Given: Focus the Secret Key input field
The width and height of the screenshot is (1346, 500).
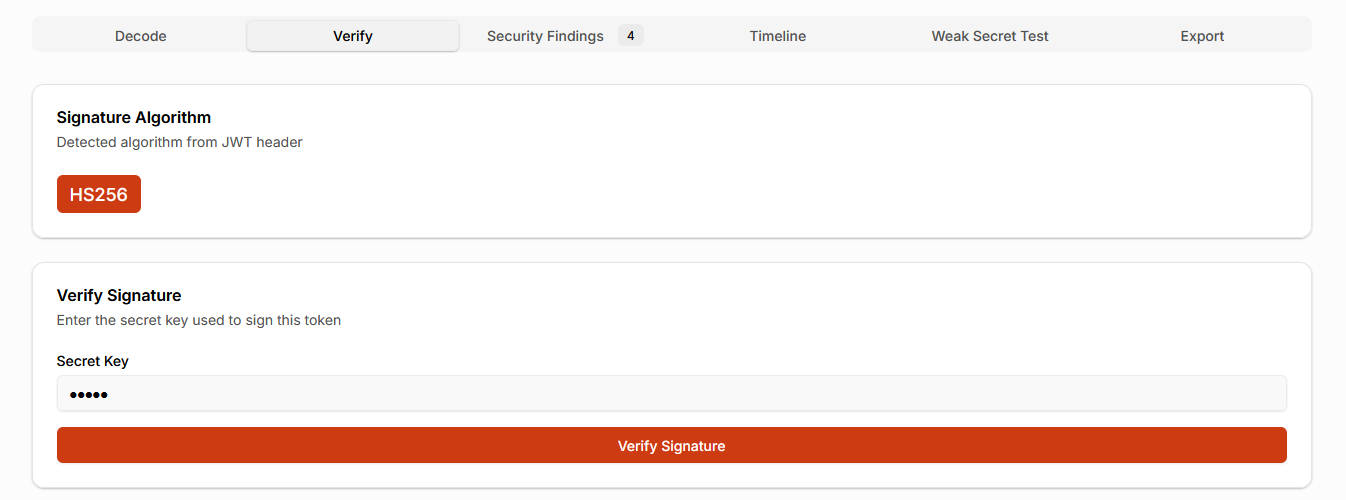Looking at the screenshot, I should (672, 394).
